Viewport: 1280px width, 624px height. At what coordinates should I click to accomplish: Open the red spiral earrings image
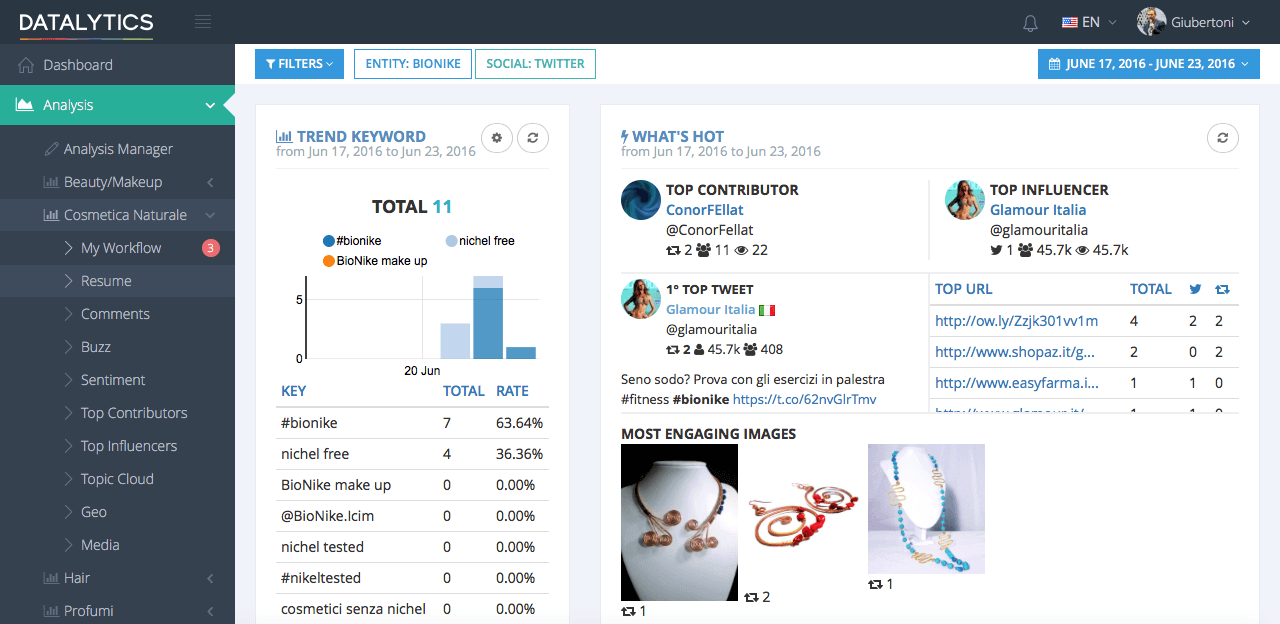pyautogui.click(x=803, y=516)
